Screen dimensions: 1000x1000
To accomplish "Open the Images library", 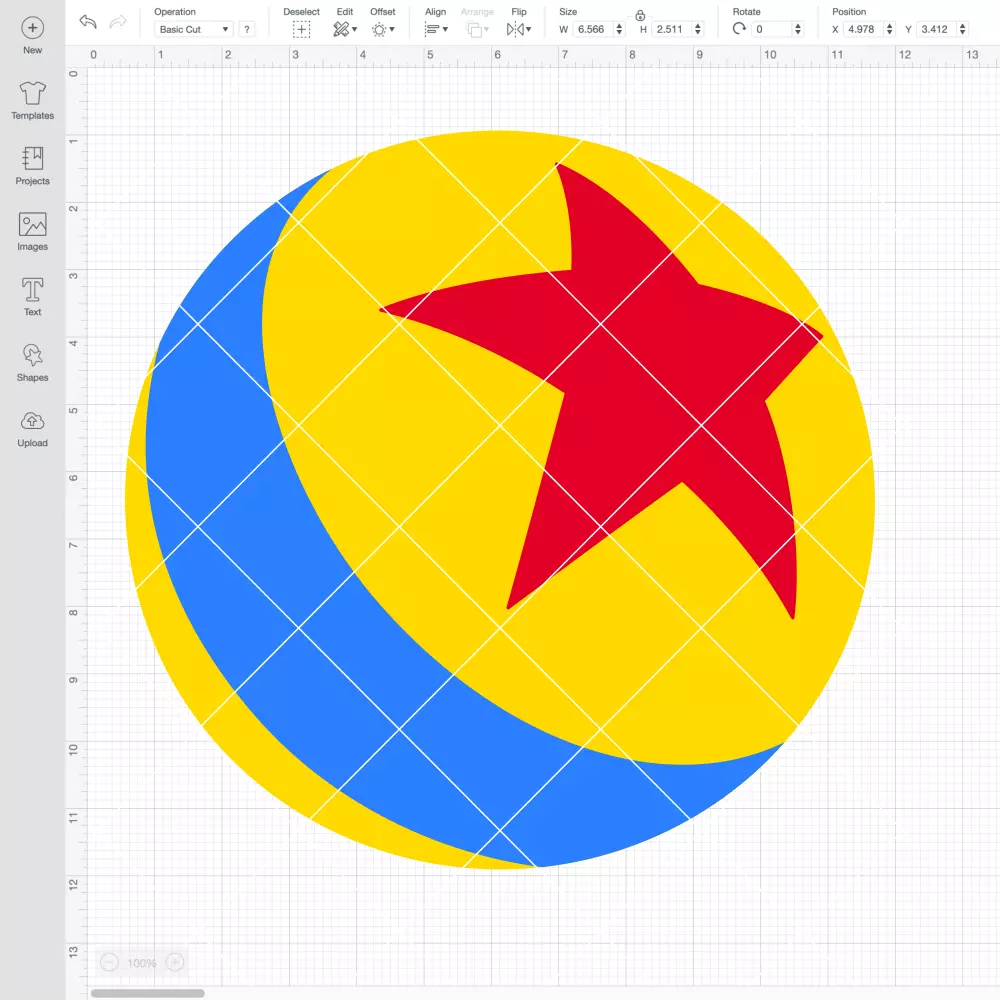I will click(x=33, y=224).
